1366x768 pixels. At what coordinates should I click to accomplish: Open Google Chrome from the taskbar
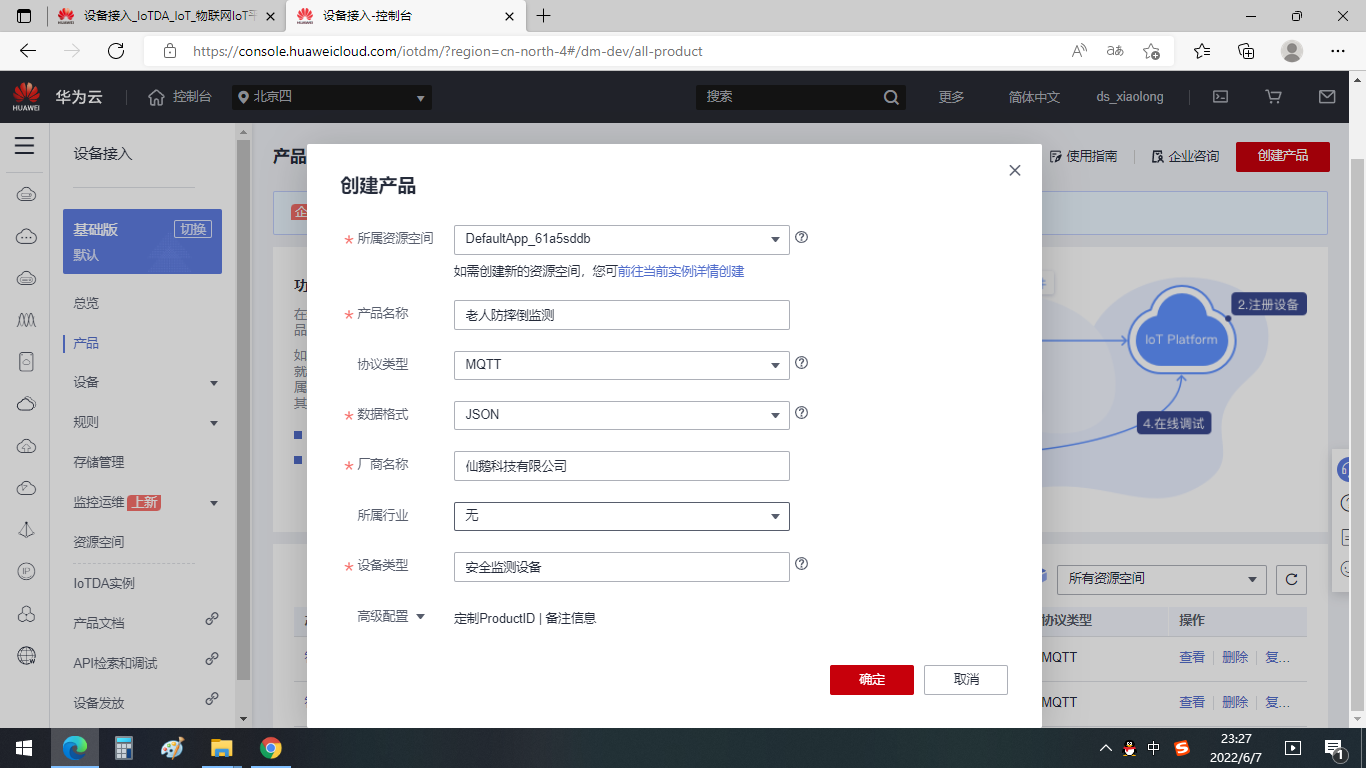pyautogui.click(x=270, y=748)
